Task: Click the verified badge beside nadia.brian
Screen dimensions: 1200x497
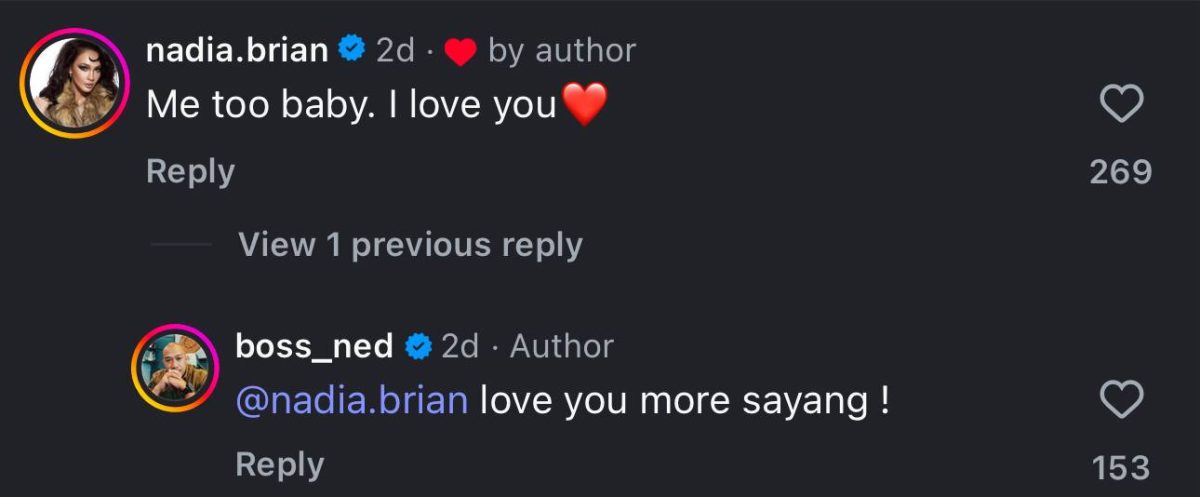Action: [x=350, y=50]
